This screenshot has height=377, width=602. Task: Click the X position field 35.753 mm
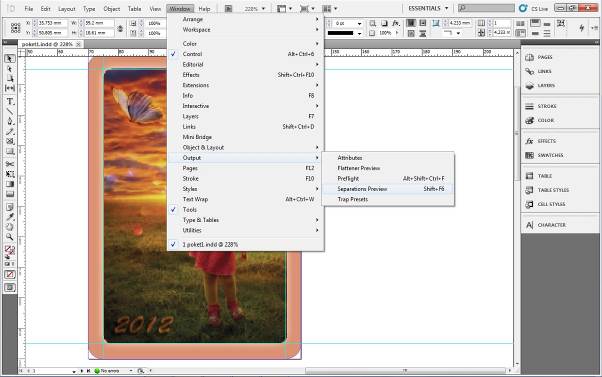(53, 23)
